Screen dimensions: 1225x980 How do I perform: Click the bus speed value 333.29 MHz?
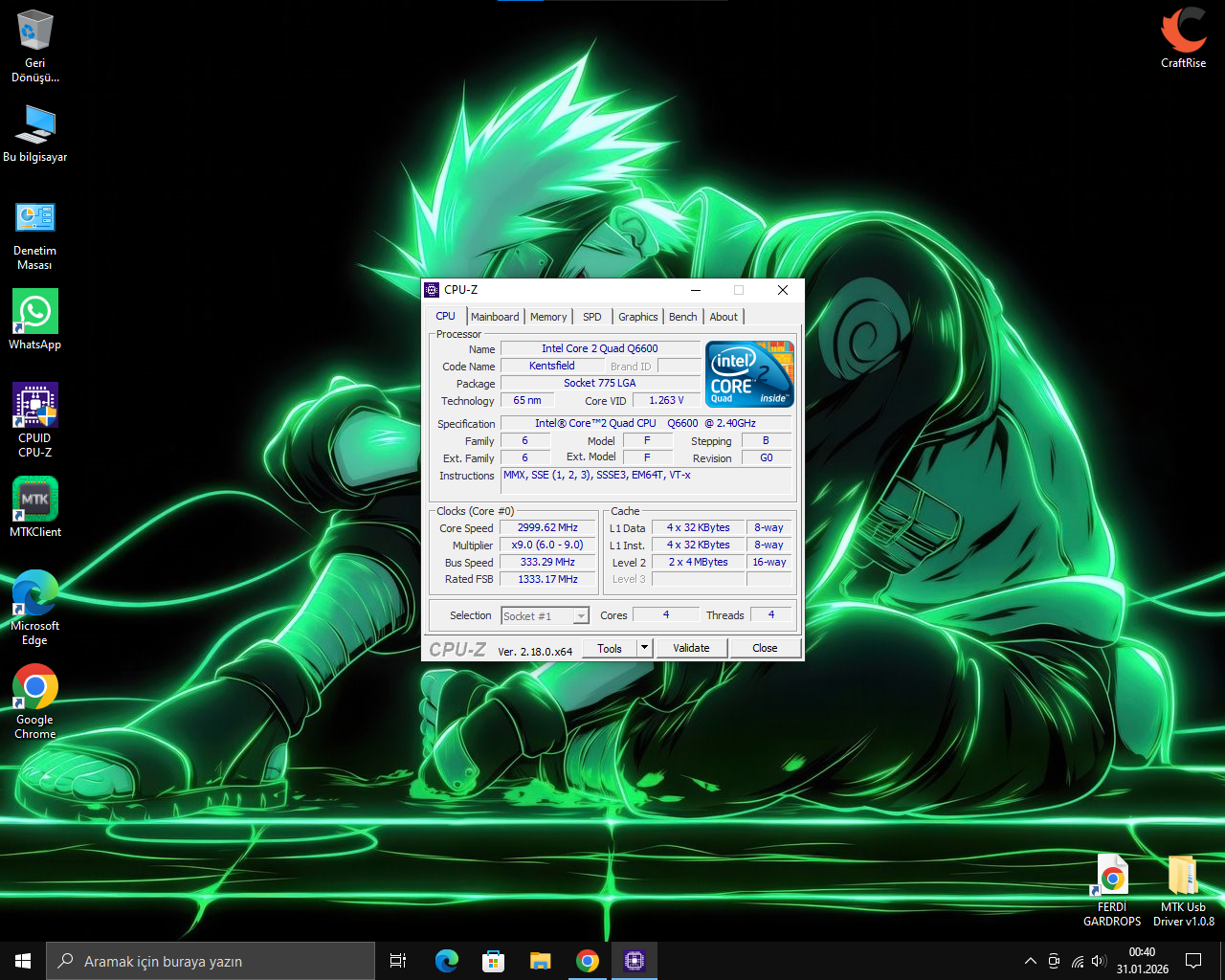tap(547, 562)
